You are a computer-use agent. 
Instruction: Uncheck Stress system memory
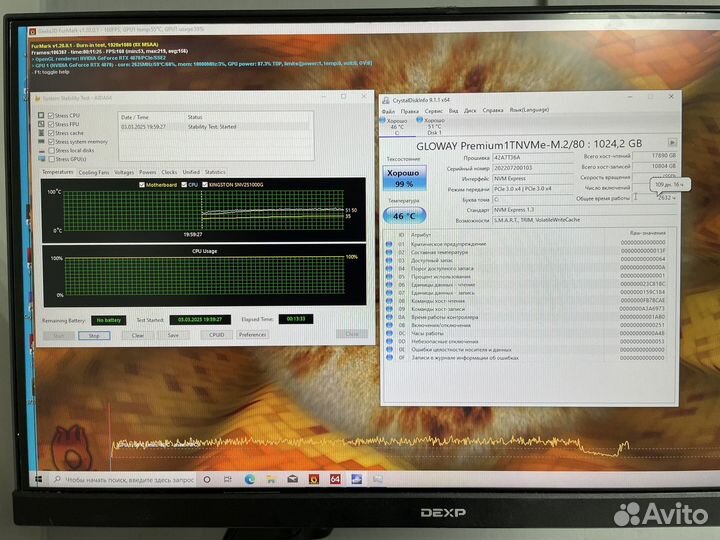tap(51, 141)
